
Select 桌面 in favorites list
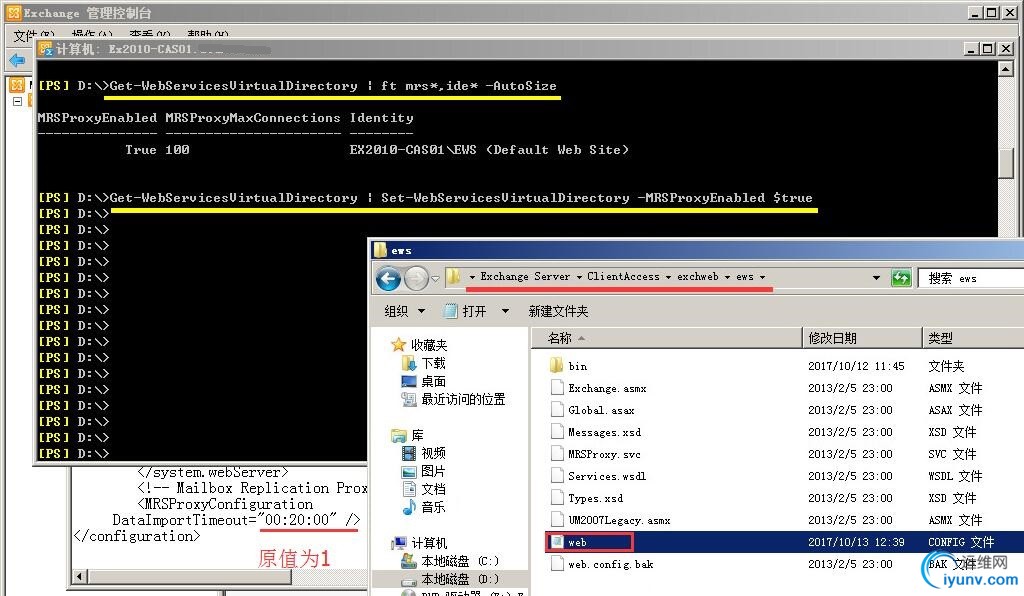point(433,381)
